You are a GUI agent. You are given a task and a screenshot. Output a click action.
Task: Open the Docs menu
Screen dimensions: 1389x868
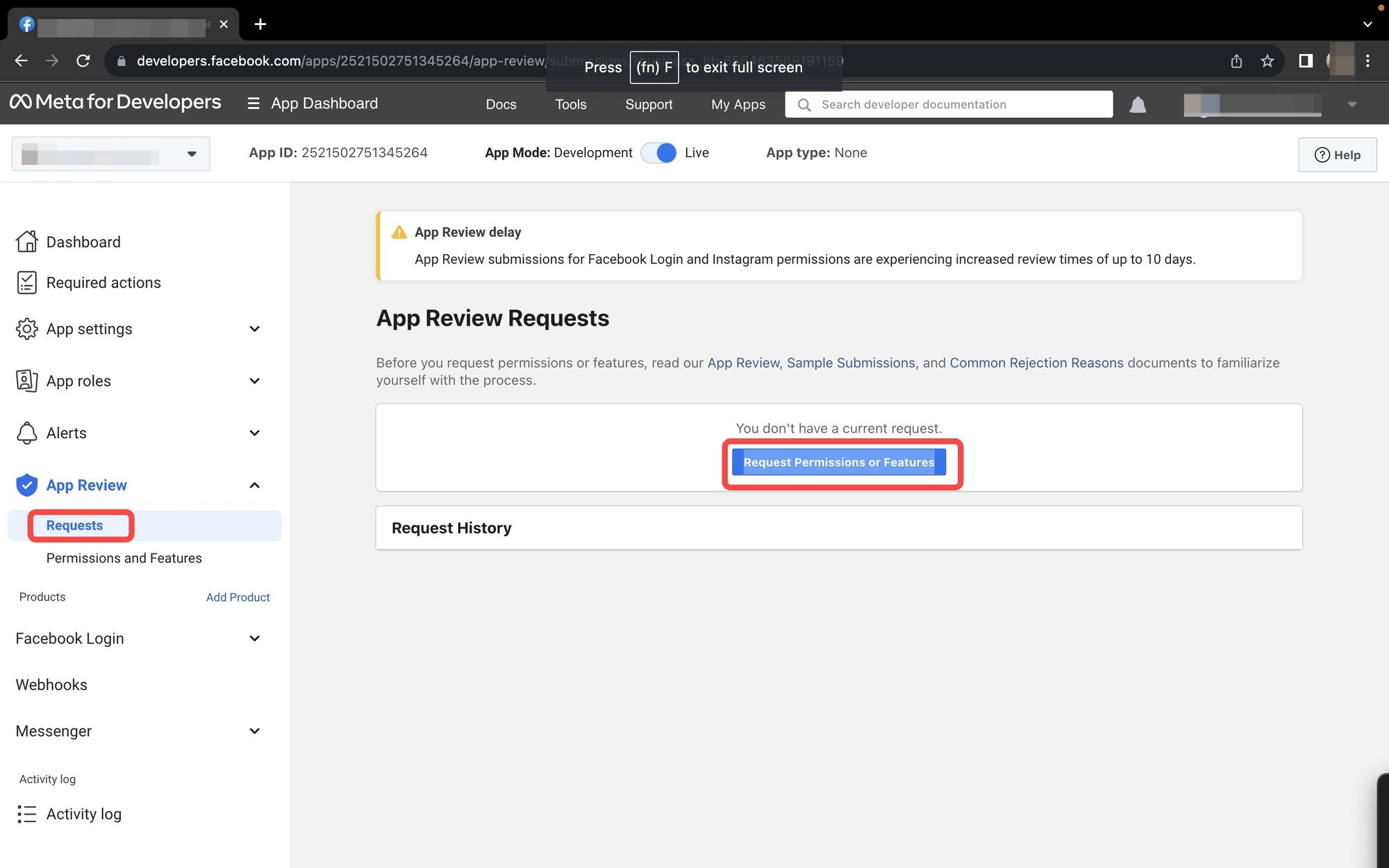501,104
